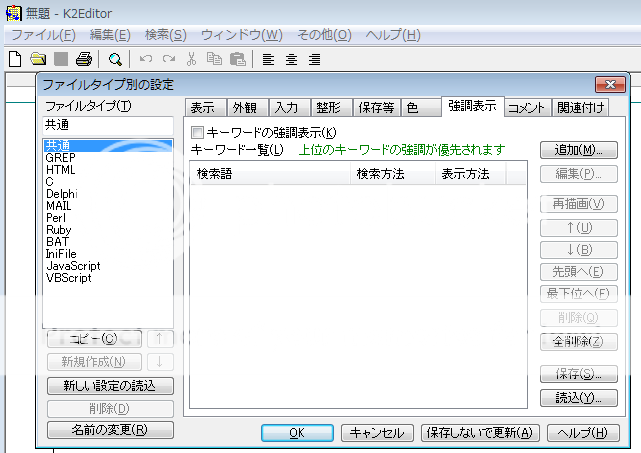Click the 新規作成(N) button
The width and height of the screenshot is (641, 453).
coord(94,362)
